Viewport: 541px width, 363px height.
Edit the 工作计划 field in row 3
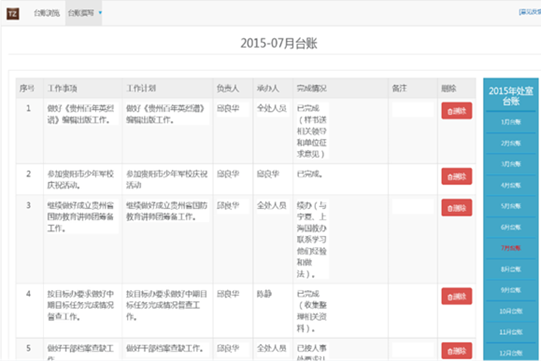tap(167, 211)
